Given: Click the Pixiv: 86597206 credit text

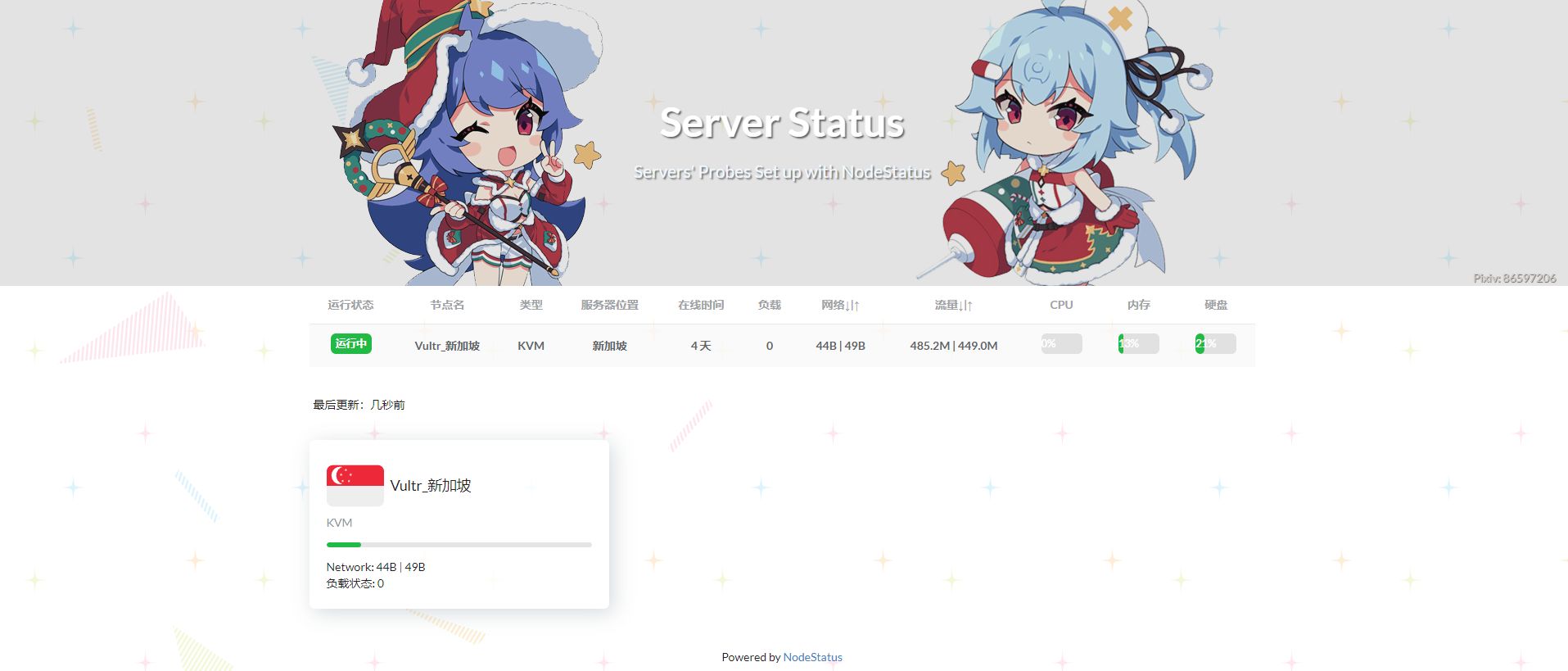Looking at the screenshot, I should (x=1515, y=279).
